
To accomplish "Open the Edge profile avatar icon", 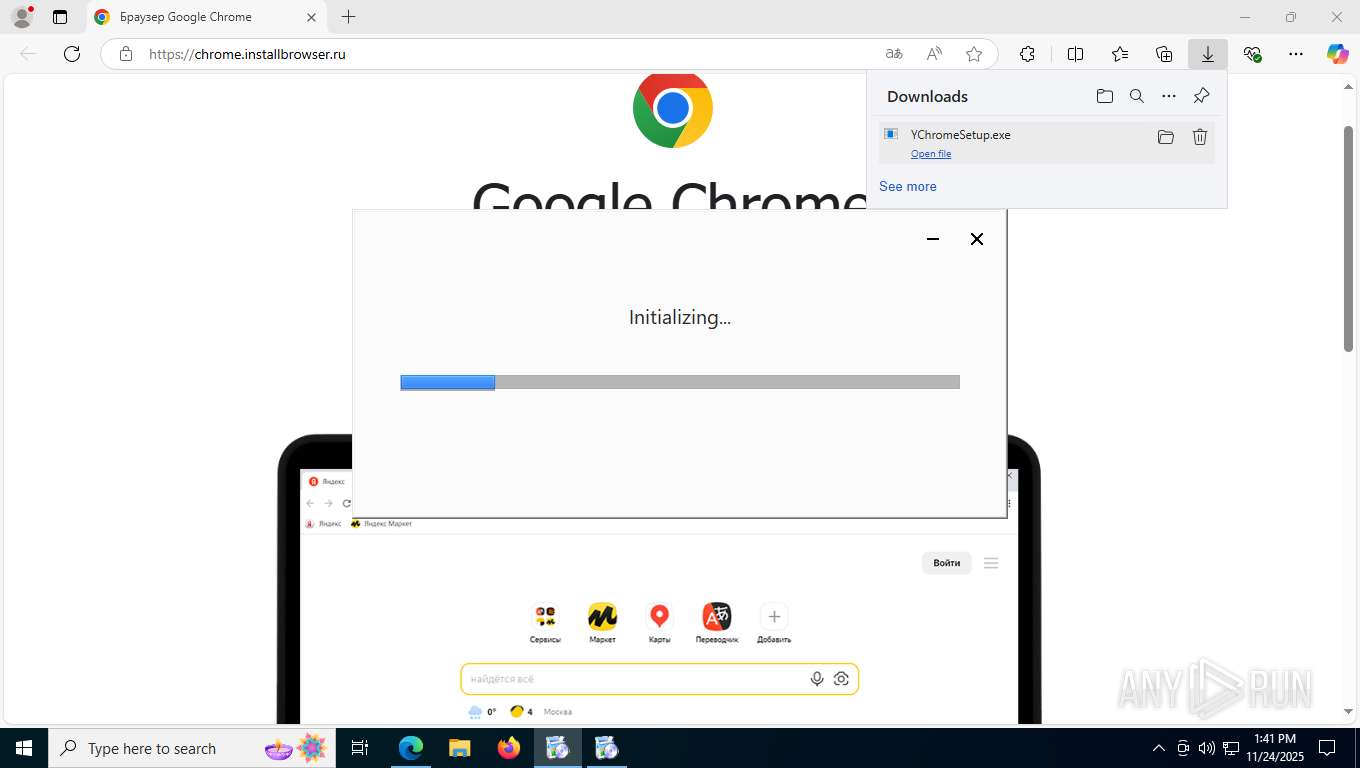I will 21,17.
